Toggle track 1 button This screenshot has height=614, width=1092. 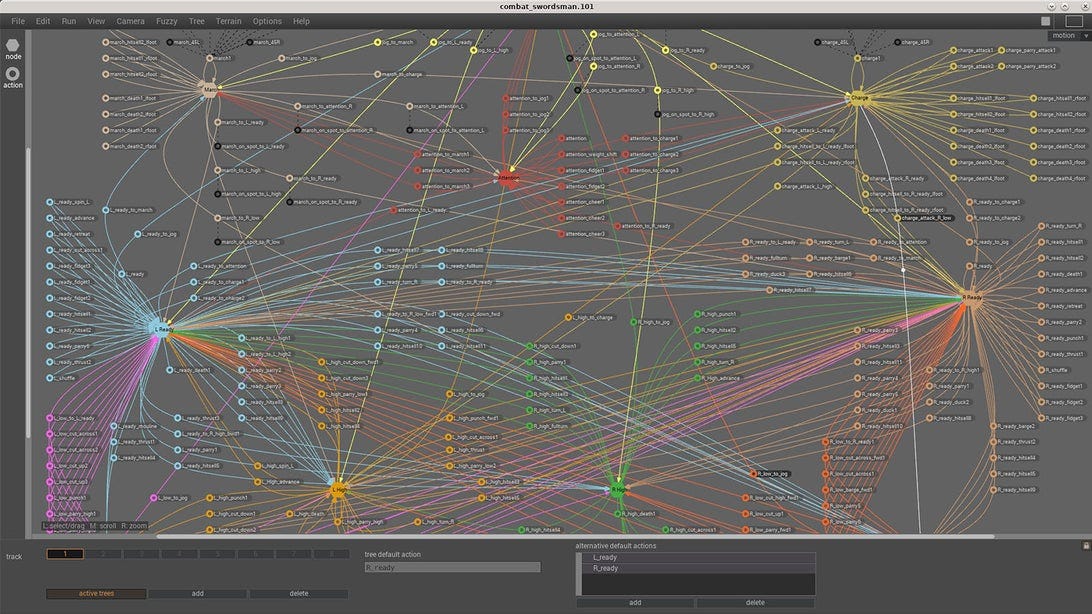(65, 554)
